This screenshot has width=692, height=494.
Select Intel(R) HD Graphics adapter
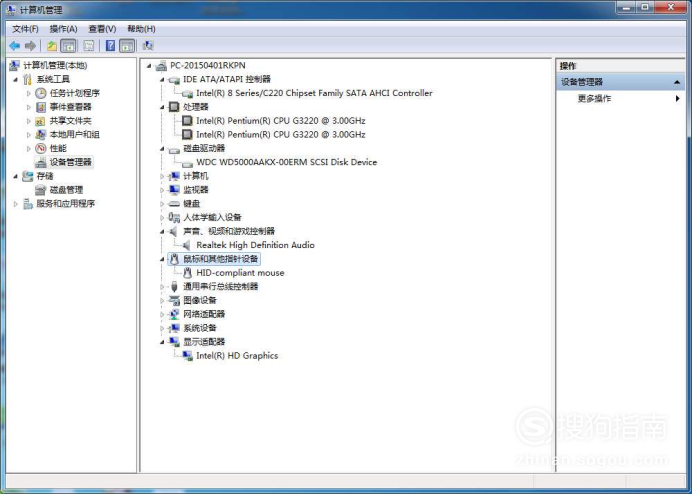(x=237, y=356)
